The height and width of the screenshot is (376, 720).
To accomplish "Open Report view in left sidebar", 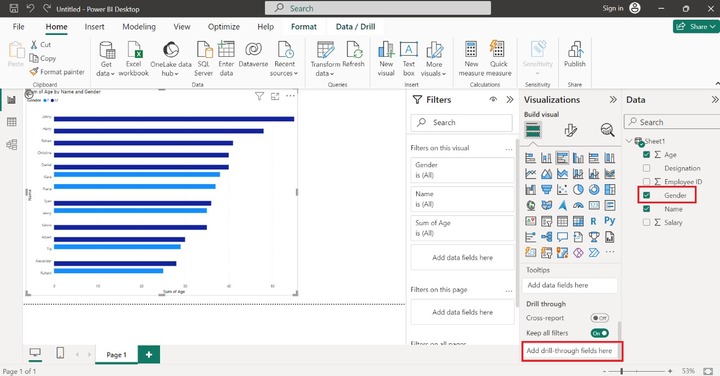I will [x=11, y=100].
